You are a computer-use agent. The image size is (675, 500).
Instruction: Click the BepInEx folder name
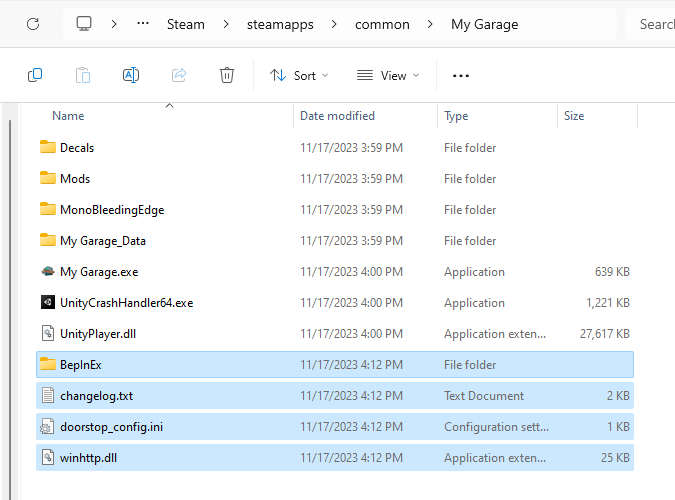pos(81,365)
